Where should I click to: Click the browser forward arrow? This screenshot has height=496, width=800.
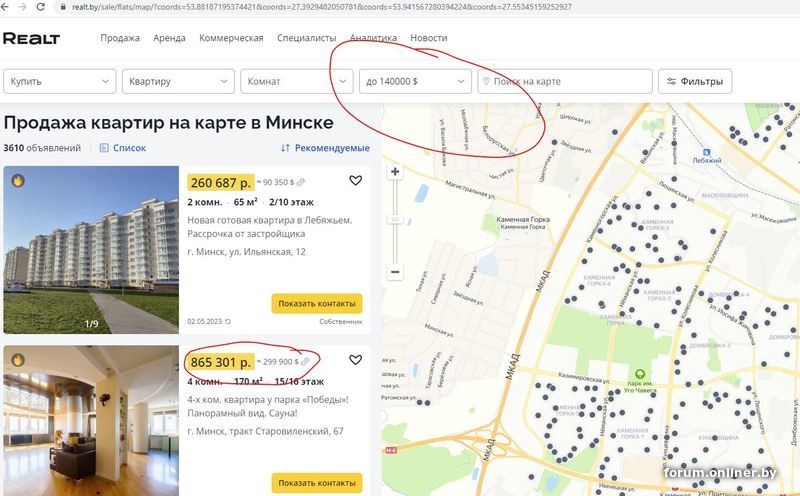pos(22,7)
